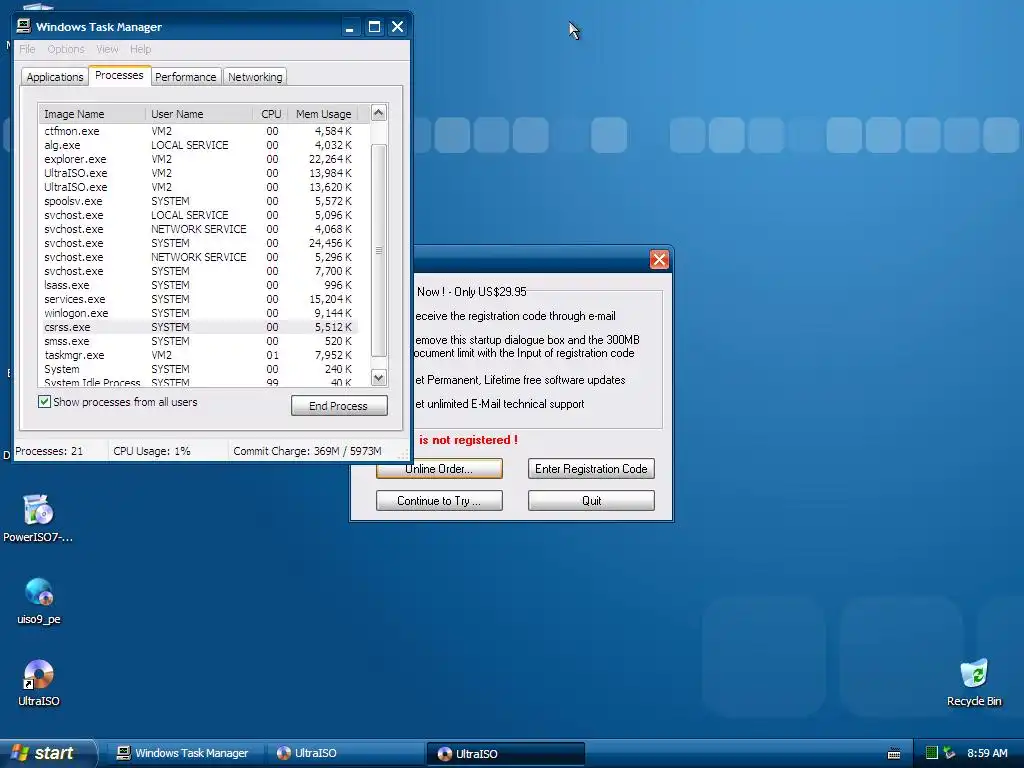The height and width of the screenshot is (768, 1024).
Task: Select the explorer.exe process row
Action: (x=198, y=159)
